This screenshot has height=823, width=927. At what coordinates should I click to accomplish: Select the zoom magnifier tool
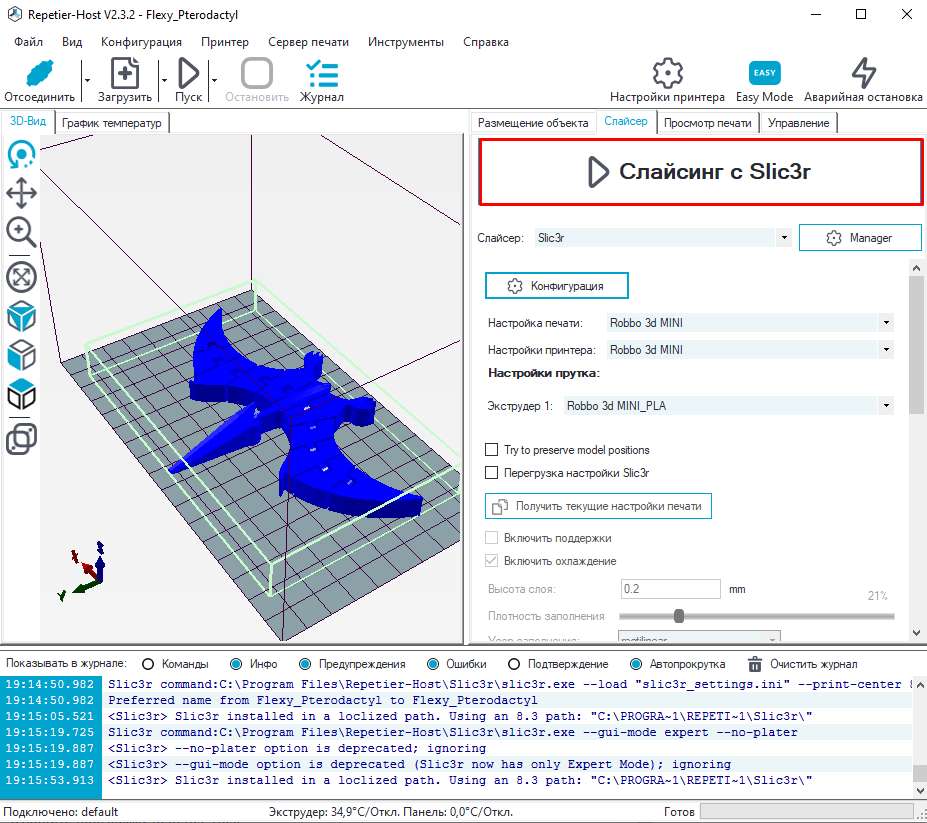pyautogui.click(x=21, y=232)
